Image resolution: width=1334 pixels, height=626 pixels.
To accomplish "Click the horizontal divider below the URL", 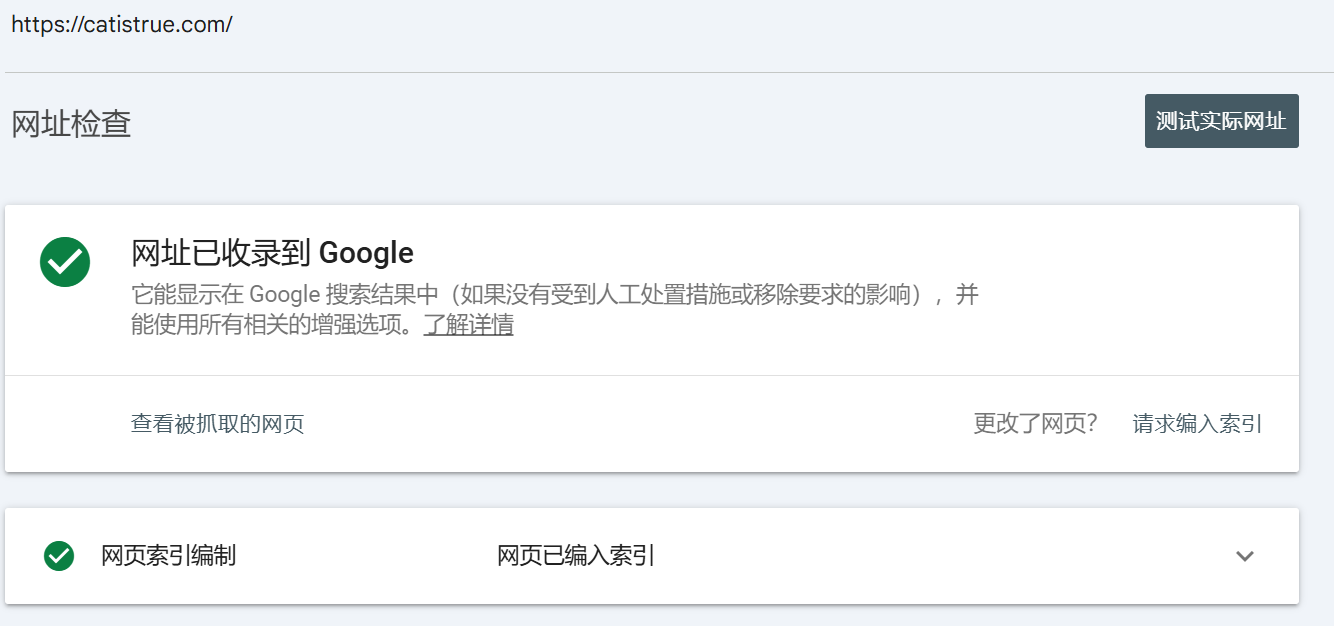I will point(667,72).
